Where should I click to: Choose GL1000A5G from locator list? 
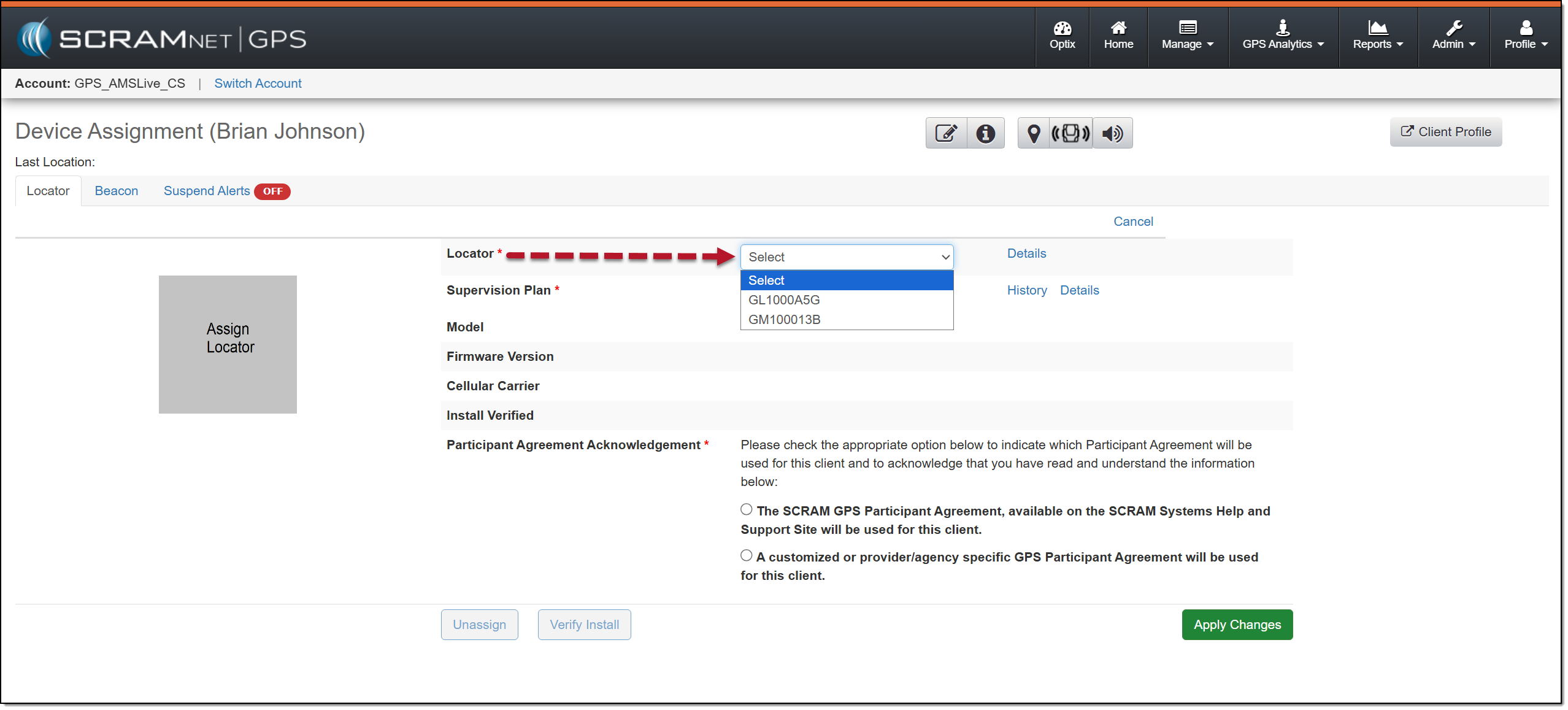pyautogui.click(x=784, y=300)
